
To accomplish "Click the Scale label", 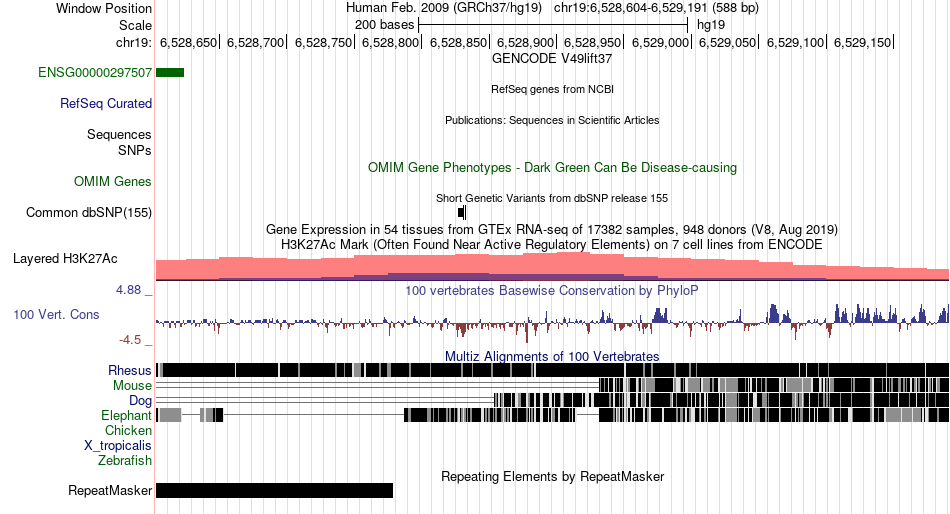I will point(135,25).
